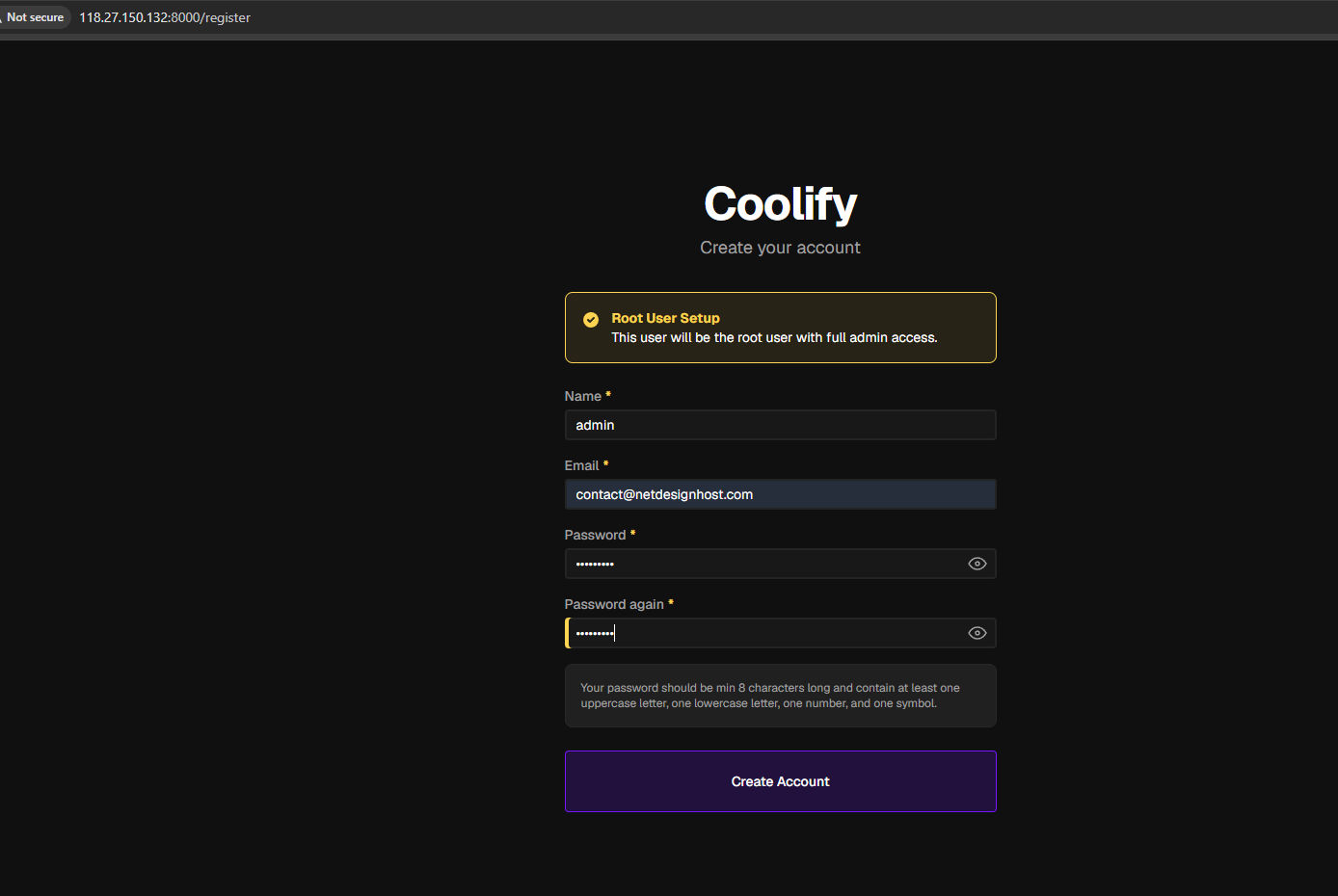Click the Coolify heading
The width and height of the screenshot is (1338, 896).
781,204
